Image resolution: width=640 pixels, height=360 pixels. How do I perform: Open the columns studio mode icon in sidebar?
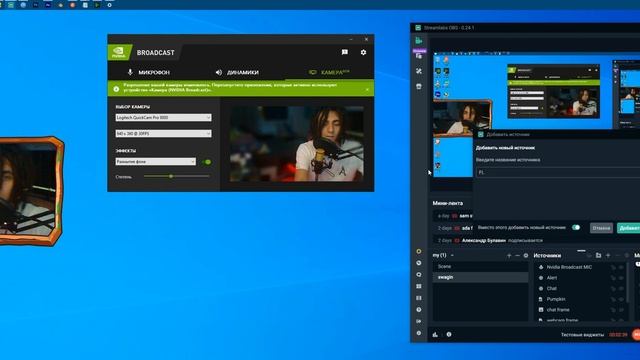click(x=419, y=298)
